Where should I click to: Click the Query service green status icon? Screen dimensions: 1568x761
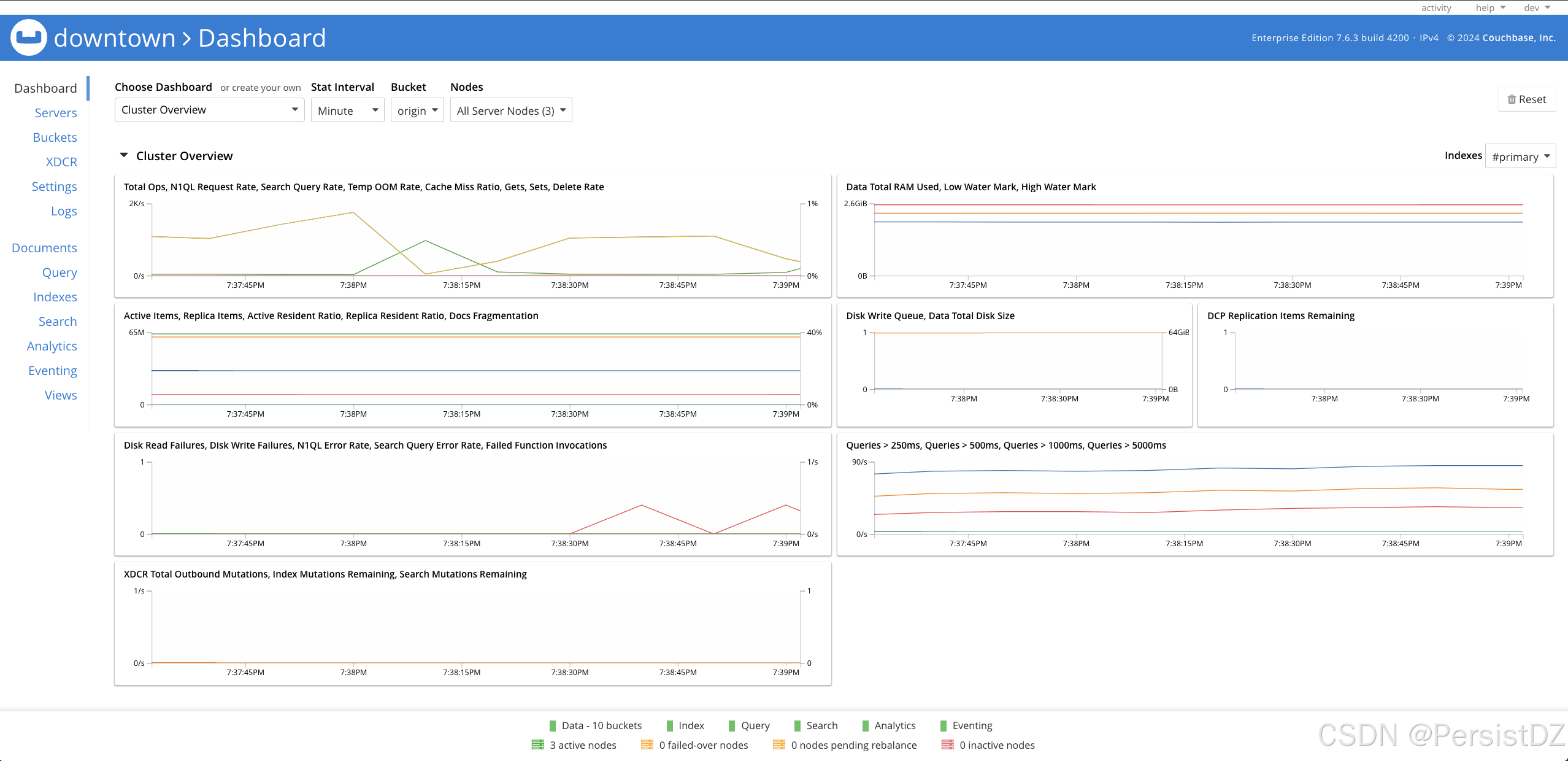pos(732,725)
